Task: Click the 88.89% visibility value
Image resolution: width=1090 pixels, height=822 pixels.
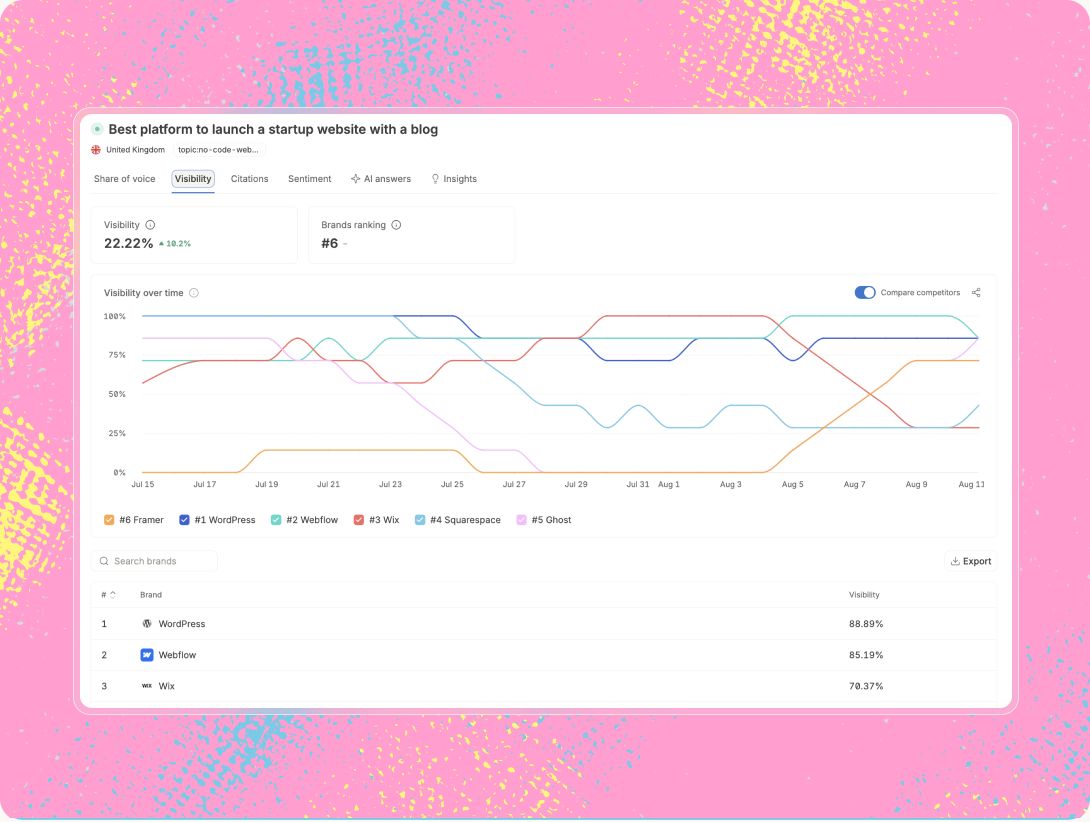Action: point(866,624)
